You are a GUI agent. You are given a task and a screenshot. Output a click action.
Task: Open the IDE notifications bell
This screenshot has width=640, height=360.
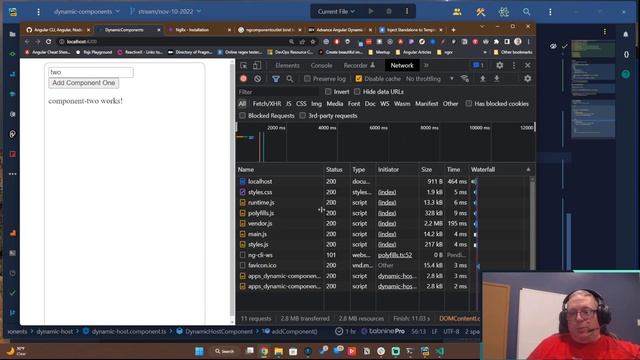click(x=626, y=35)
